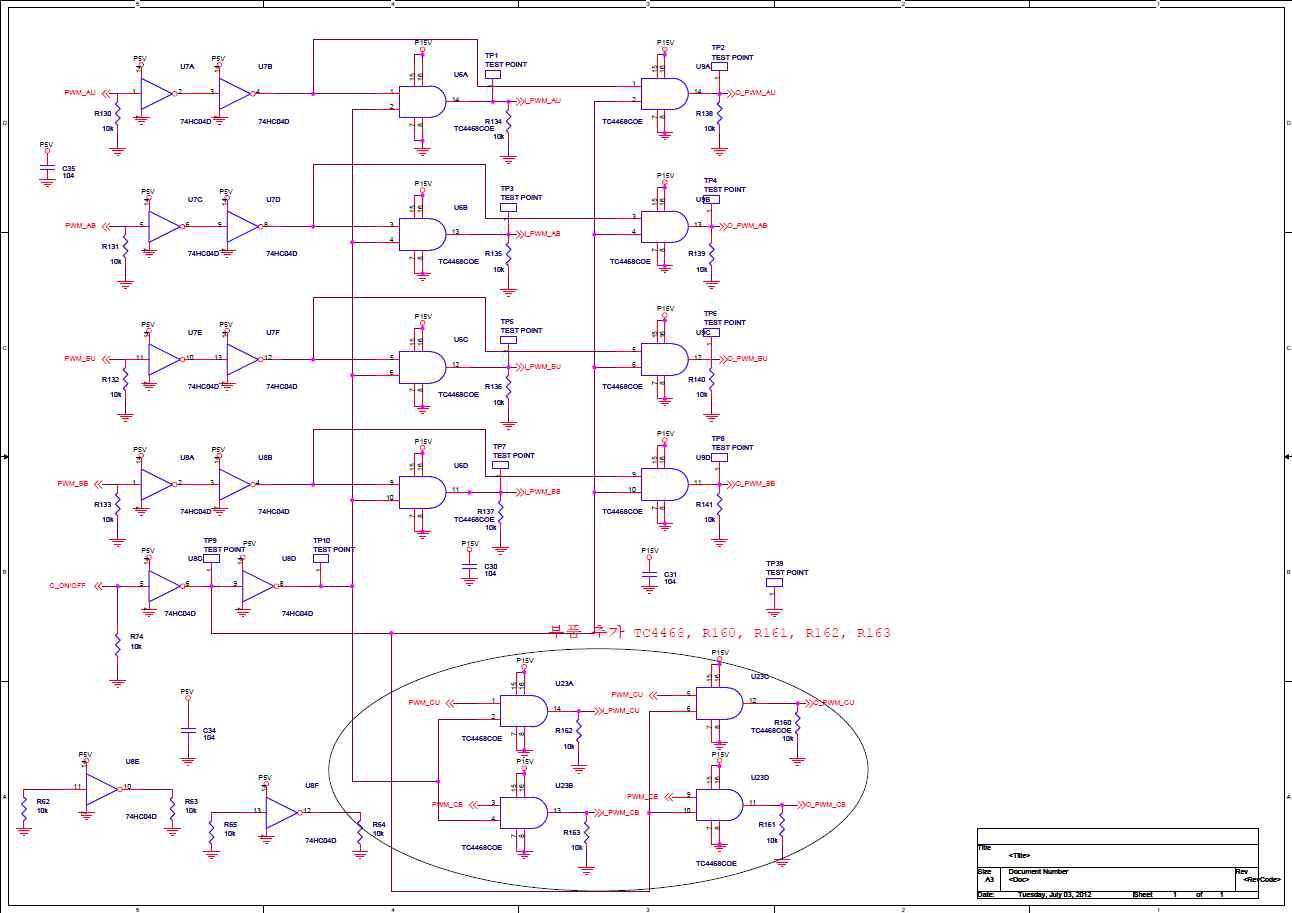Select the O_PWM_AU output port label
Screen dimensions: 1292x913
click(x=756, y=93)
